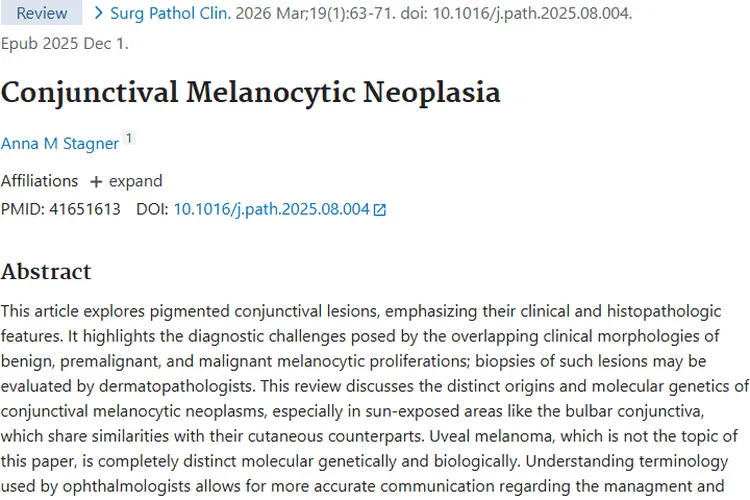The width and height of the screenshot is (750, 500).
Task: Open author Anna M Stagner's link
Action: coord(60,143)
